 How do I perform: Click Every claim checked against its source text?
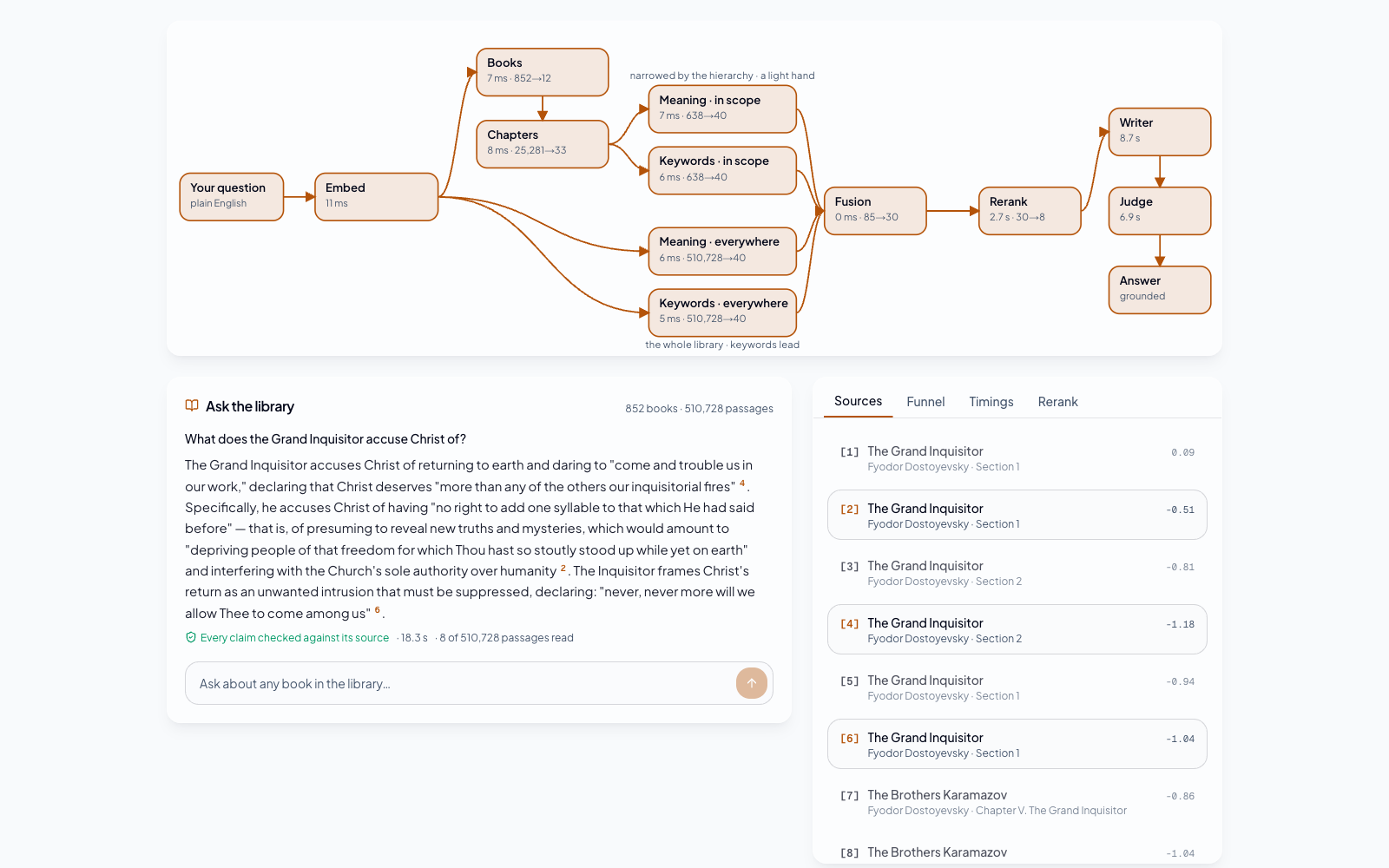pyautogui.click(x=294, y=638)
